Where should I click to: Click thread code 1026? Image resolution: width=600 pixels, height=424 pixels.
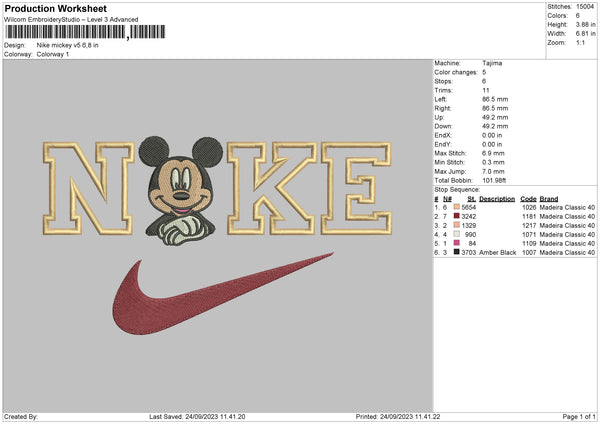click(529, 207)
